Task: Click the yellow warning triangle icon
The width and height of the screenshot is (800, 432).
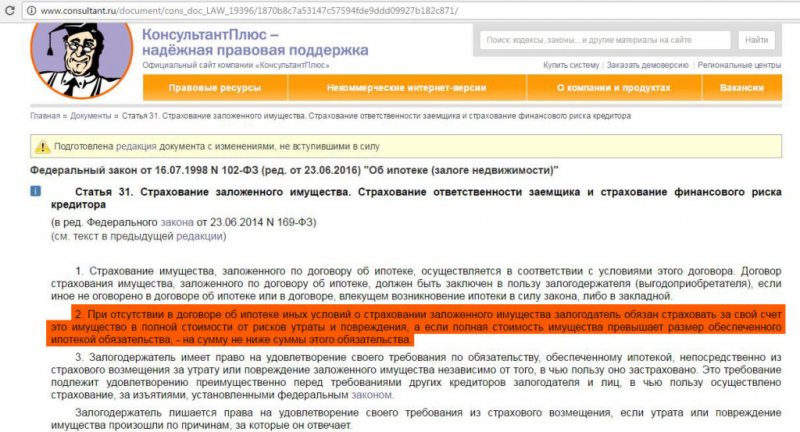Action: click(x=42, y=146)
